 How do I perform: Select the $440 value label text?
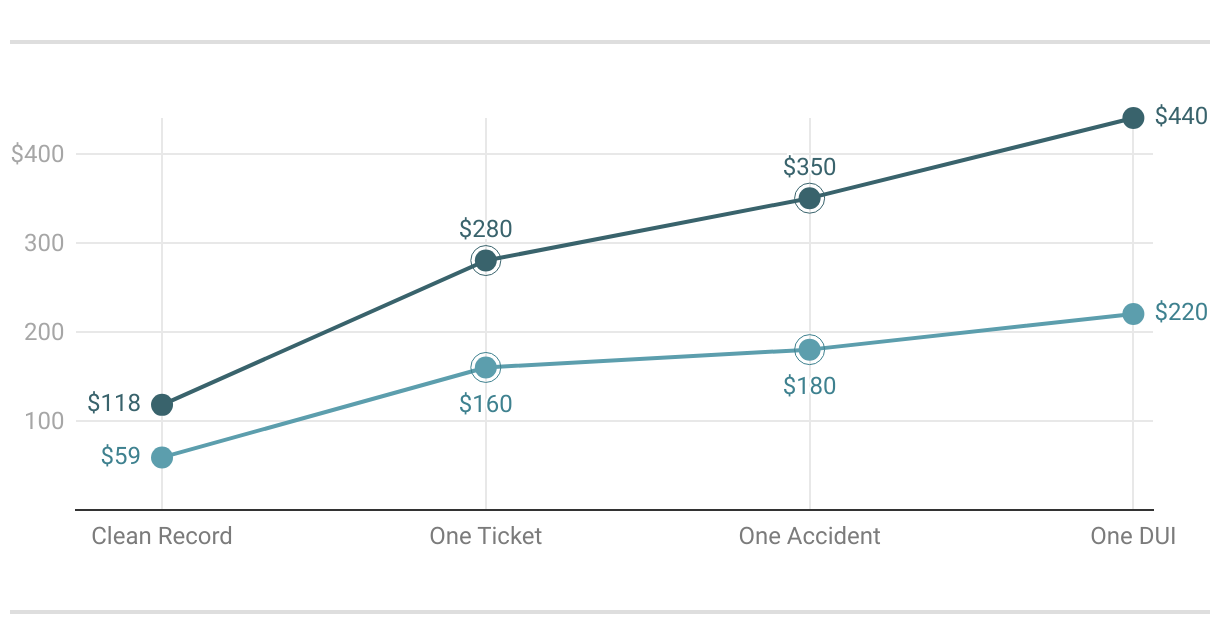pyautogui.click(x=1181, y=116)
